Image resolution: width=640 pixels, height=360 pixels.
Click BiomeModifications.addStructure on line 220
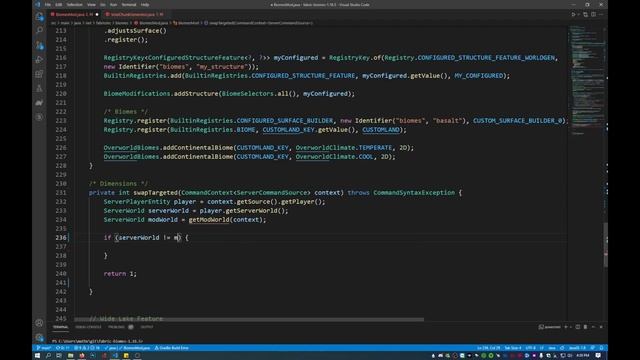pyautogui.click(x=161, y=93)
